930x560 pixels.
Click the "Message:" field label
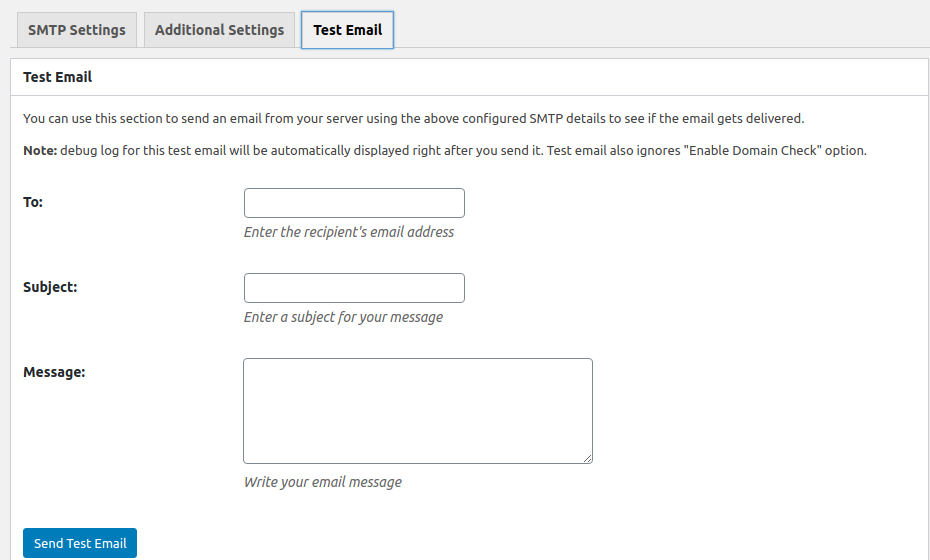point(54,372)
